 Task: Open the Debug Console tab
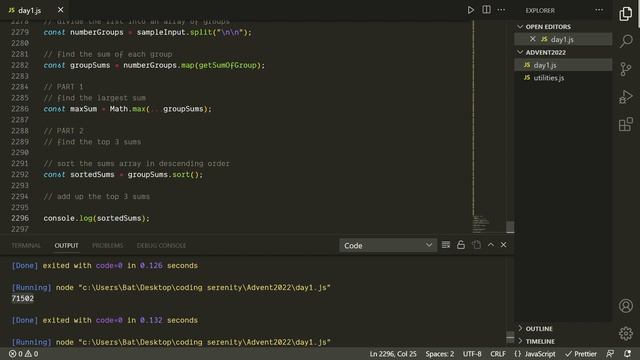coord(161,245)
